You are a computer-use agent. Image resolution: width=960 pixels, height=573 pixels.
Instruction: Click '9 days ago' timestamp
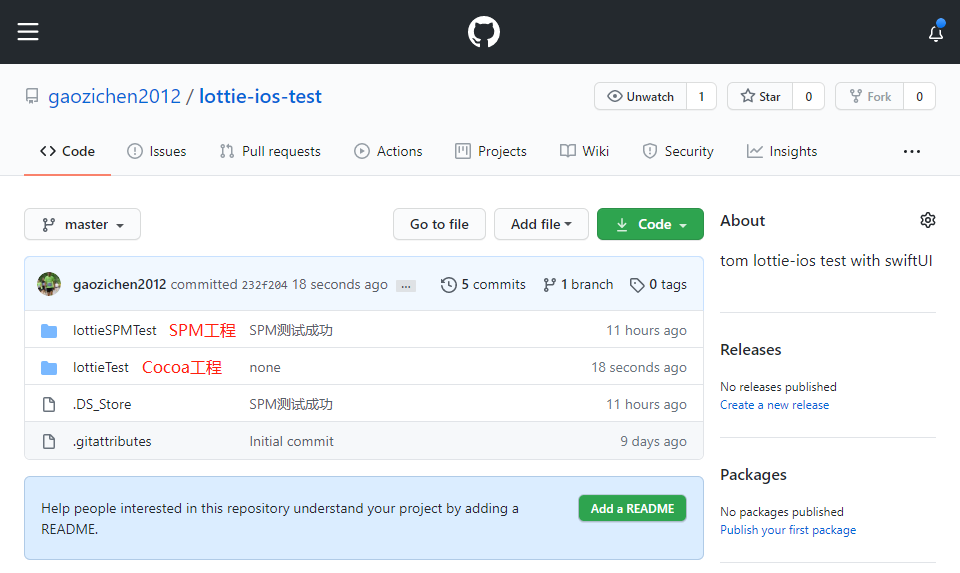[x=653, y=441]
